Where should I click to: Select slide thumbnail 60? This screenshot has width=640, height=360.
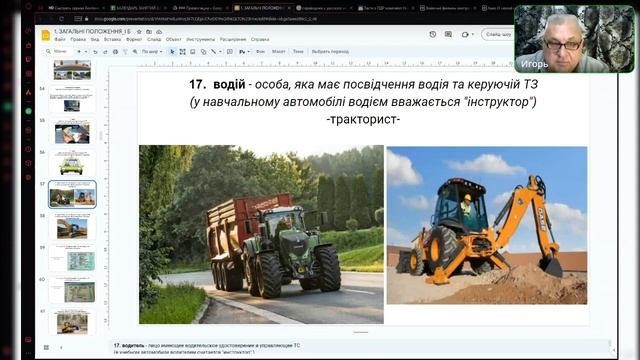(x=72, y=290)
